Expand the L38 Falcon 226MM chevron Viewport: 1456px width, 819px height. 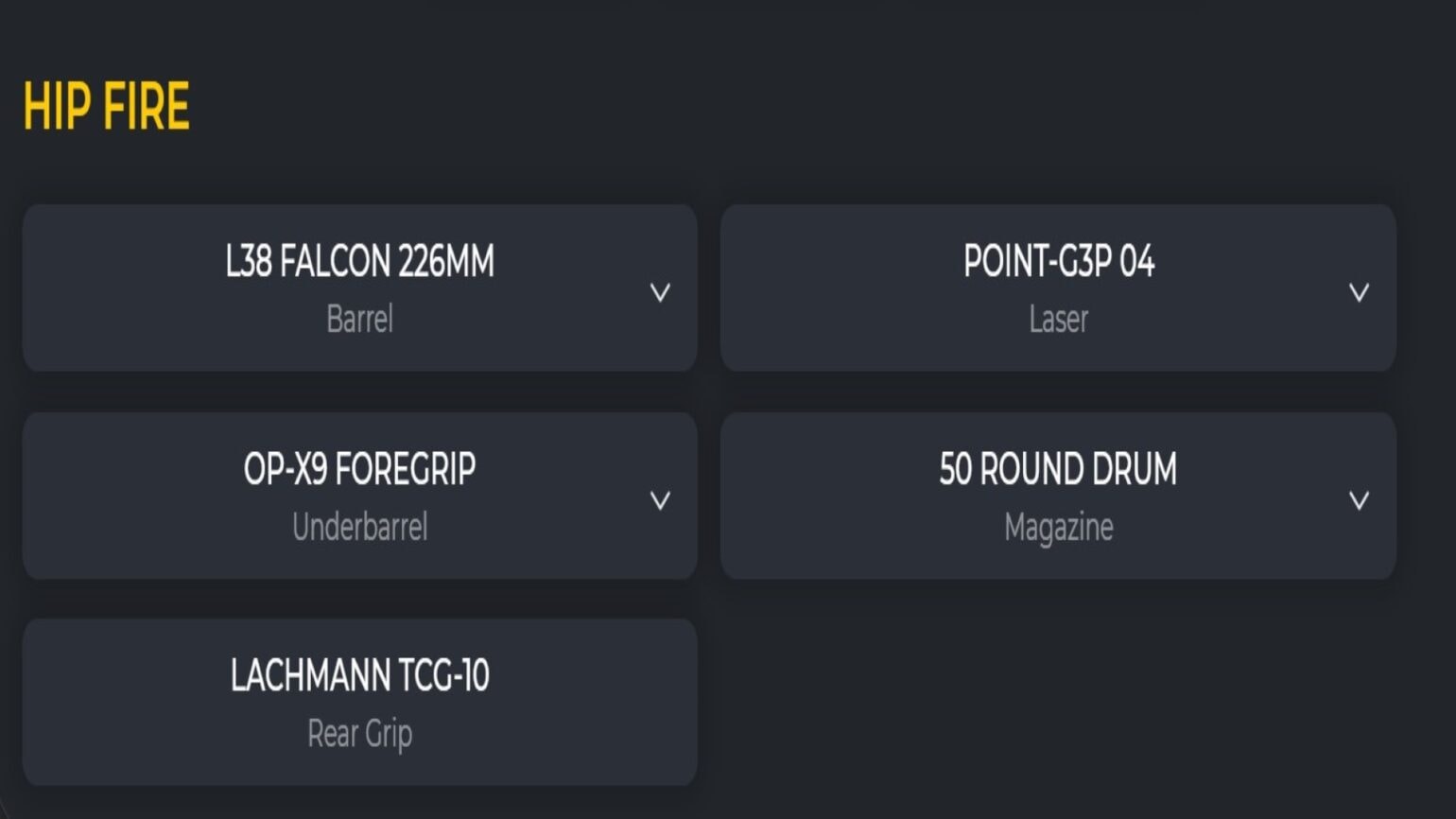pos(660,292)
